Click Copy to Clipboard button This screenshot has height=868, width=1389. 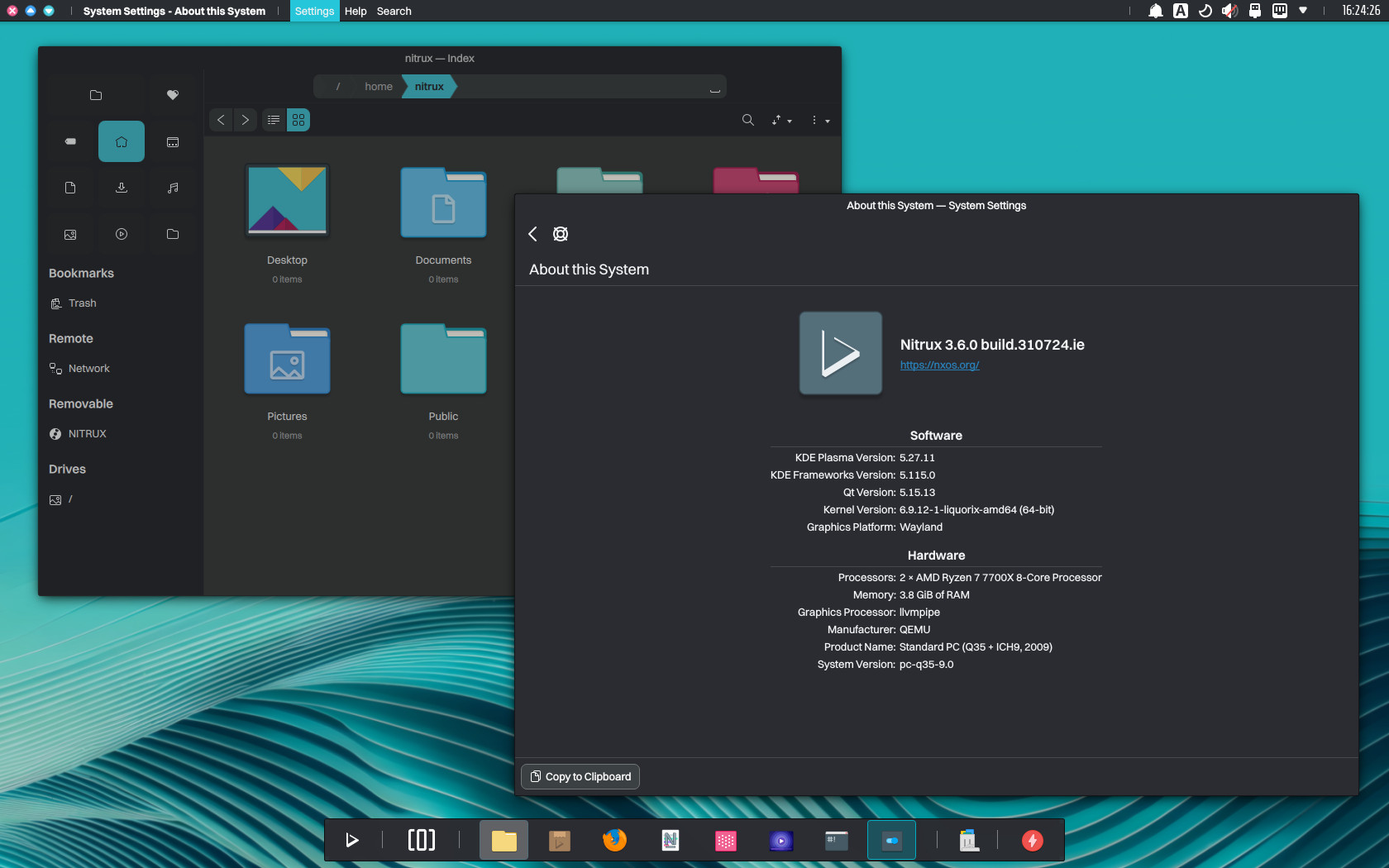[580, 776]
